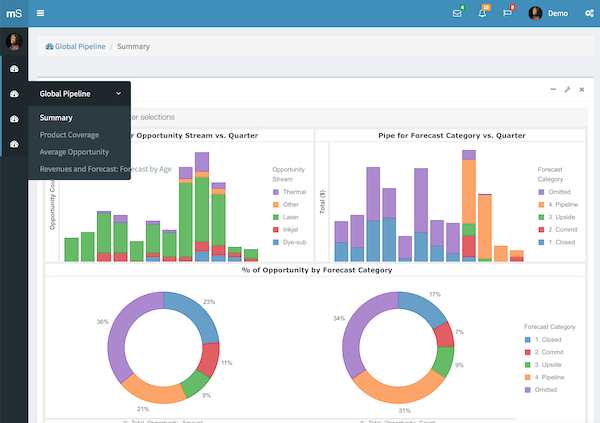Image resolution: width=600 pixels, height=423 pixels.
Task: Open Demo user menu
Action: click(x=558, y=13)
